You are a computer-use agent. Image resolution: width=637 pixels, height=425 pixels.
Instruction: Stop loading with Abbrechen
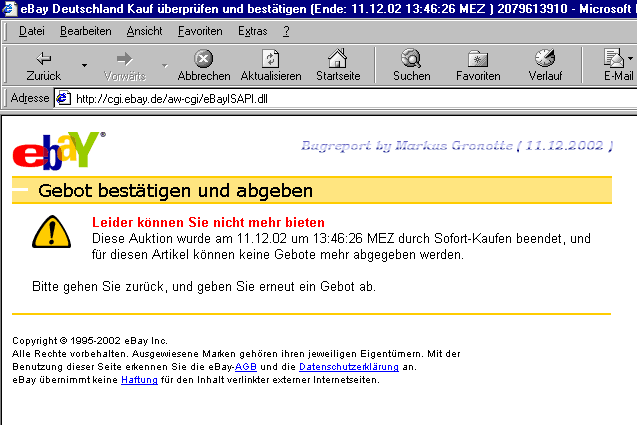click(x=204, y=65)
